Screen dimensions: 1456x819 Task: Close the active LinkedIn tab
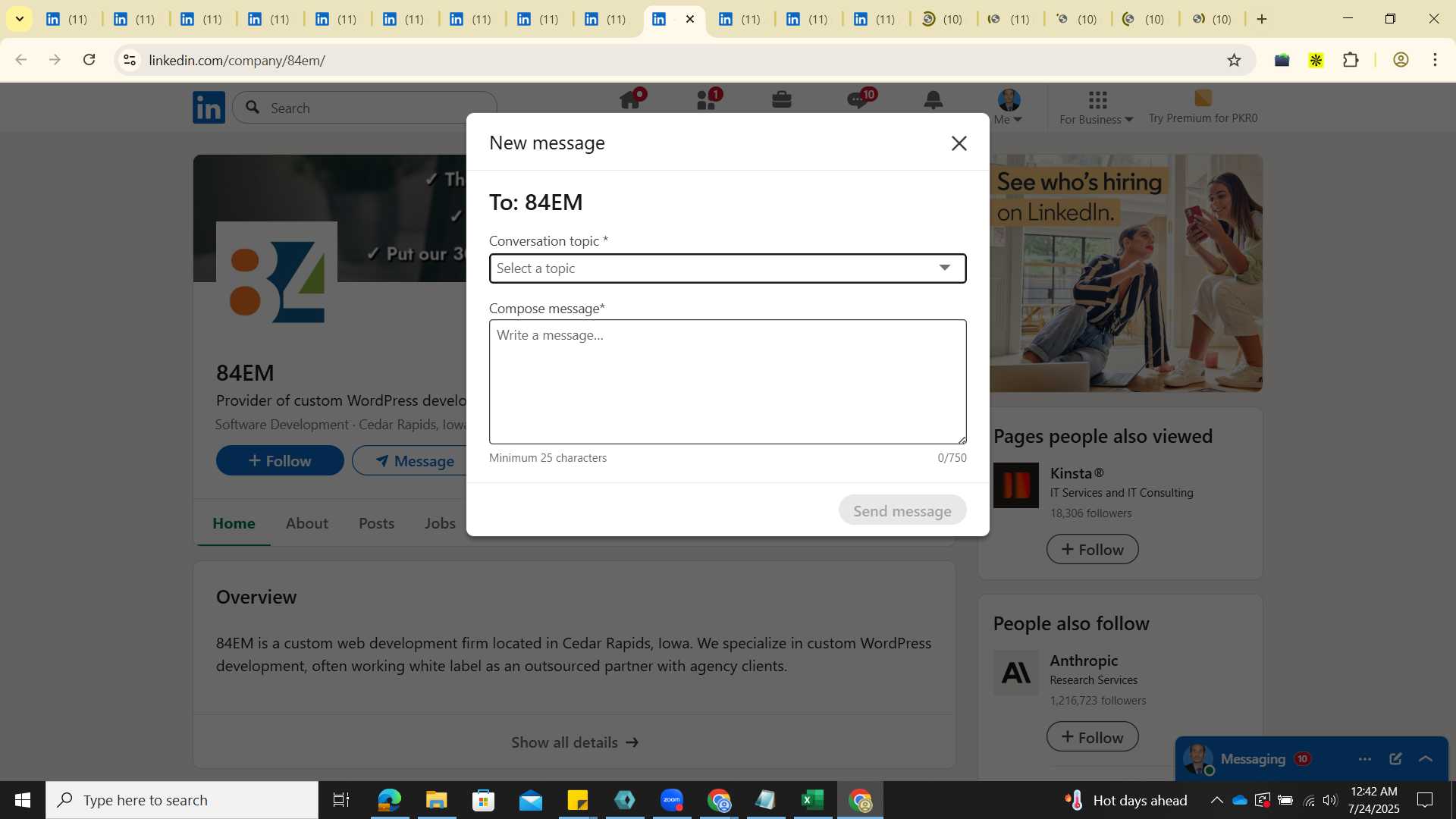point(689,19)
